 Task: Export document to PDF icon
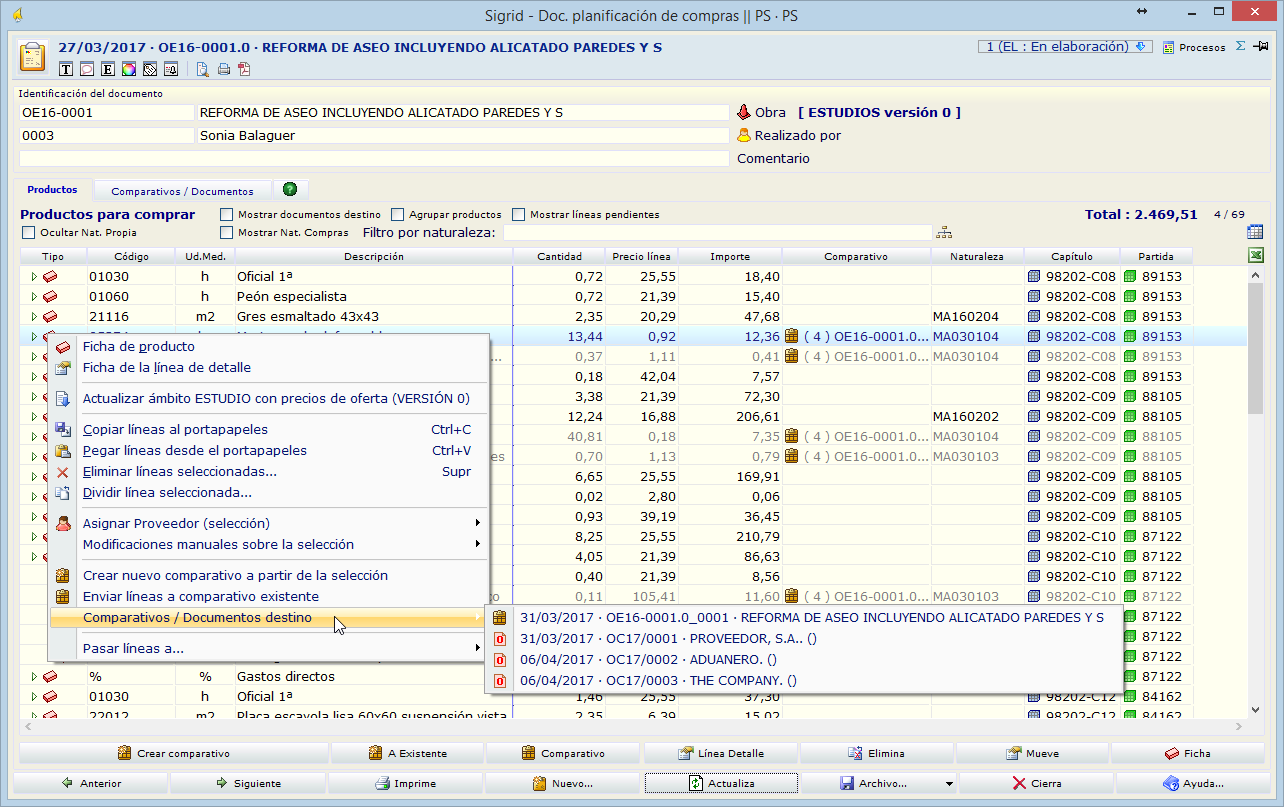pyautogui.click(x=244, y=69)
